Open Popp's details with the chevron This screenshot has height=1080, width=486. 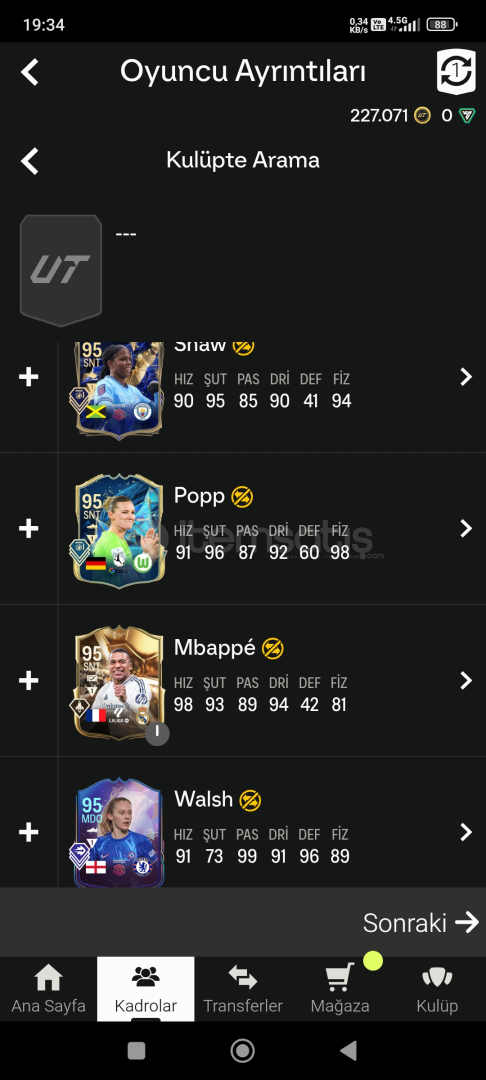pos(466,528)
